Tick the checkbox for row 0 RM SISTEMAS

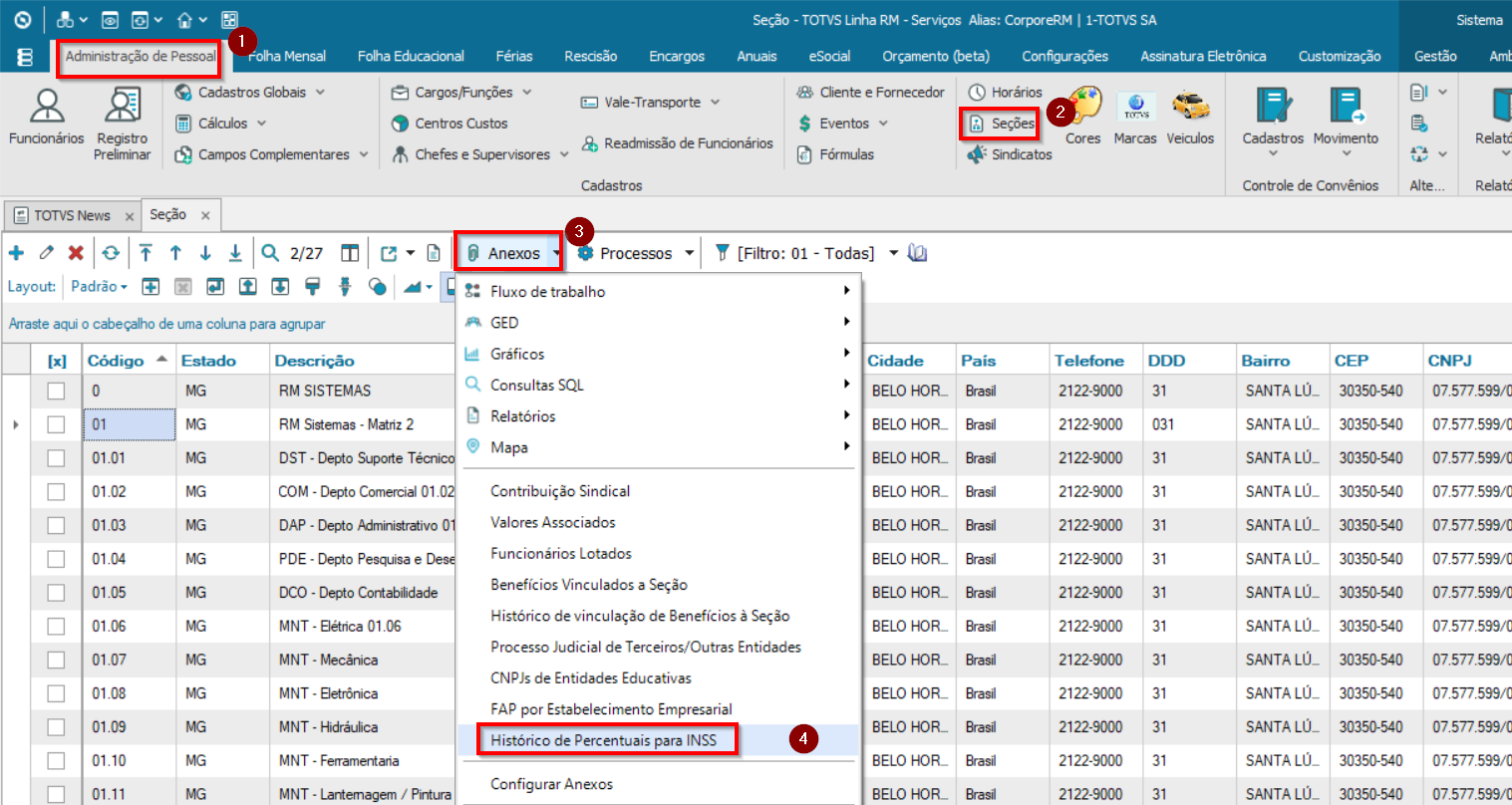tap(56, 391)
